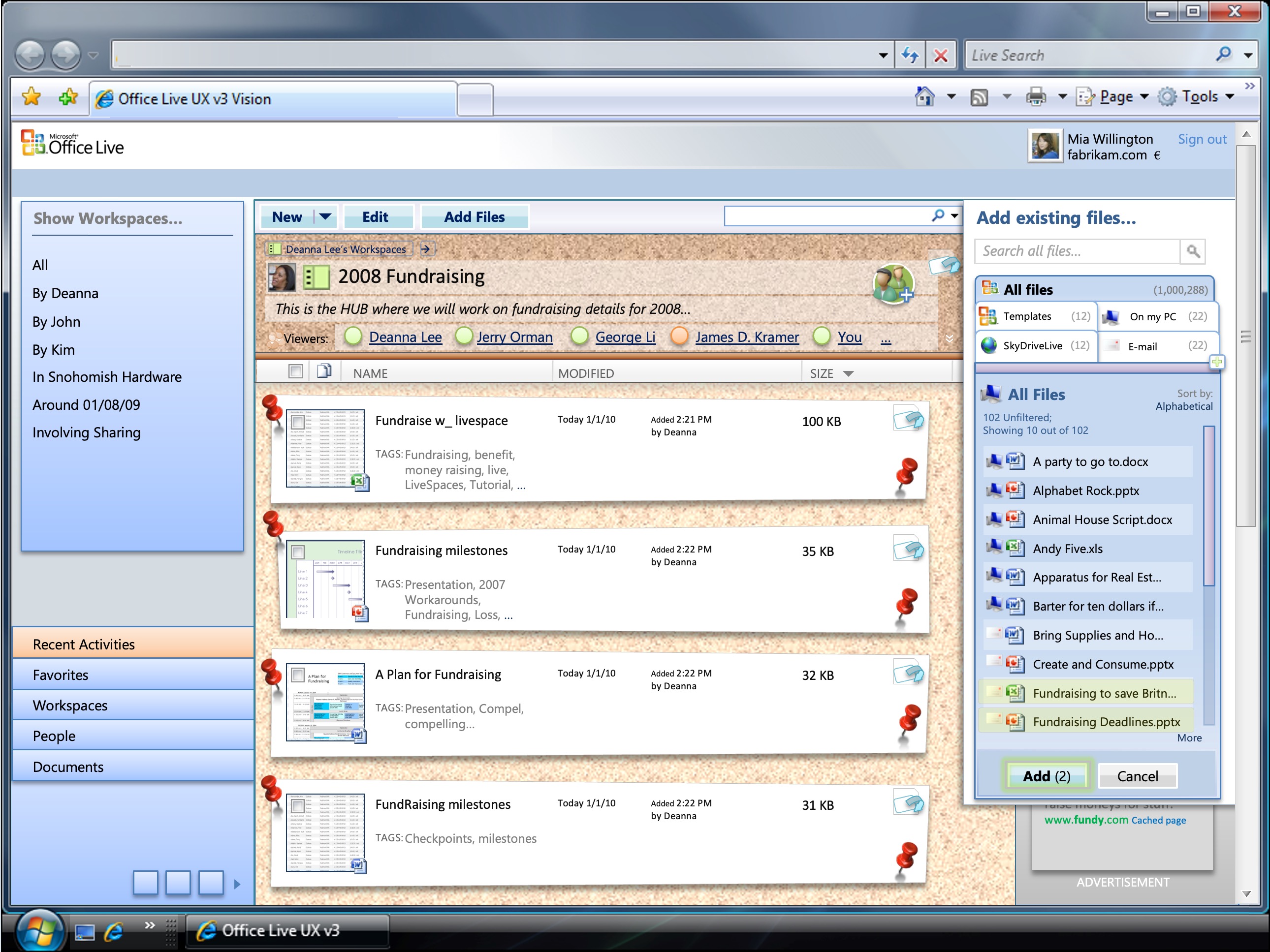The height and width of the screenshot is (952, 1270).
Task: Select the SkyDriveLive file source
Action: [x=1036, y=345]
